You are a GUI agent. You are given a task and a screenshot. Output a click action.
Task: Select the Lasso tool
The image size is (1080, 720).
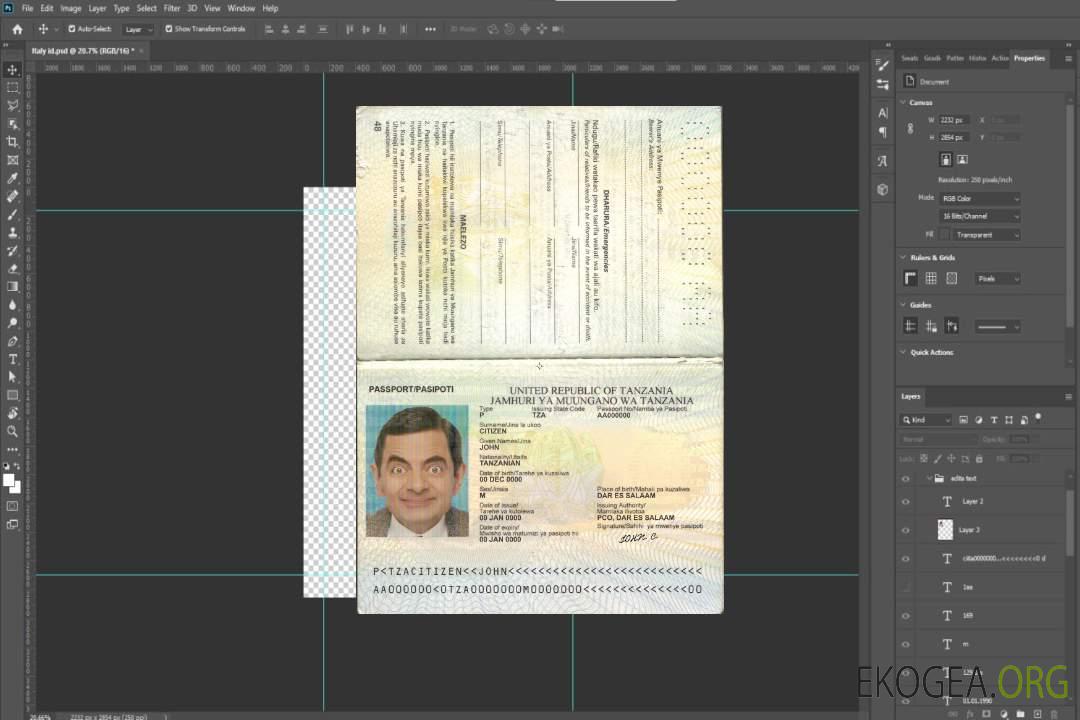(x=12, y=105)
